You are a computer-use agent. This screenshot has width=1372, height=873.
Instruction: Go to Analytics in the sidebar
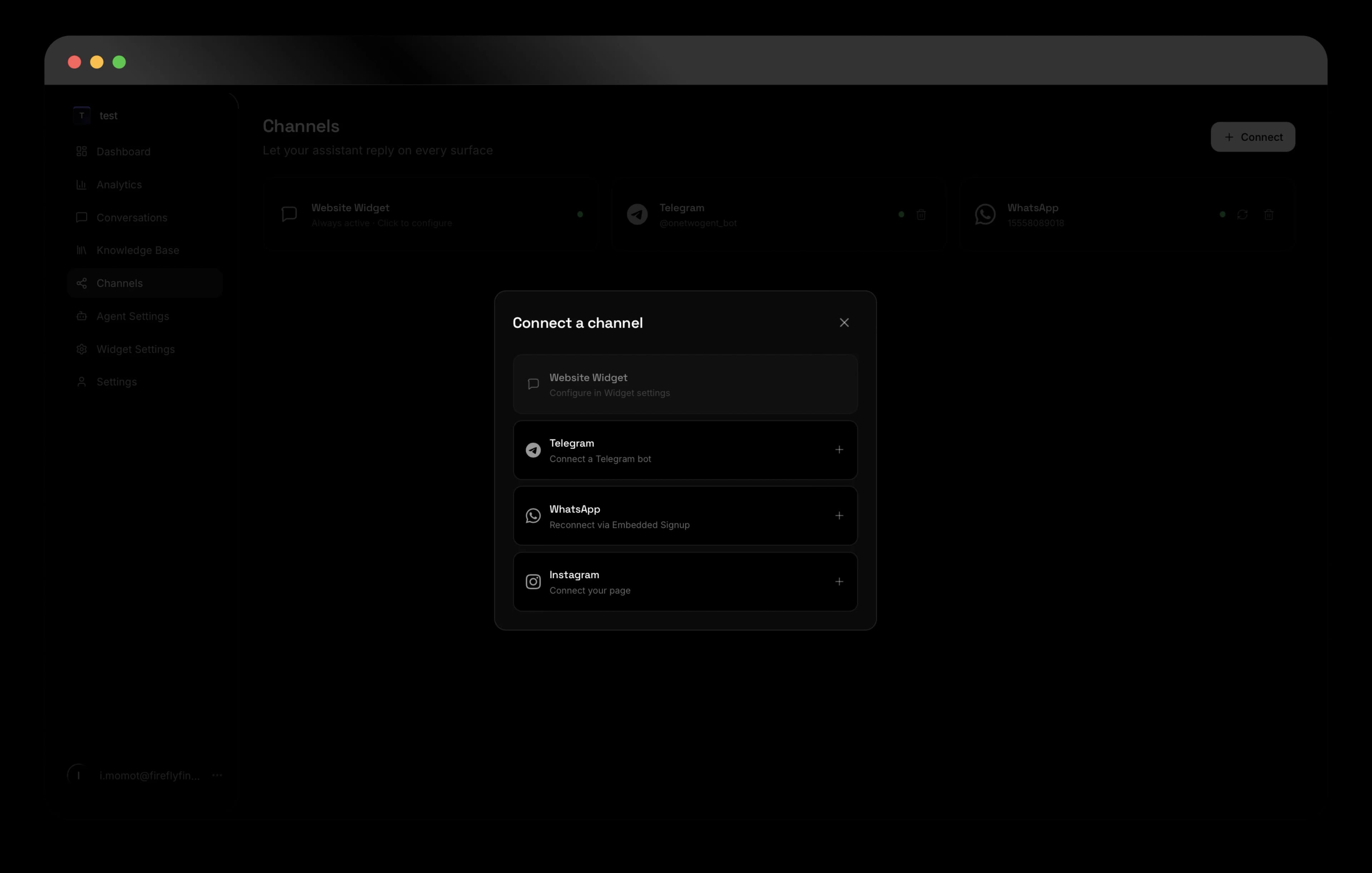pyautogui.click(x=119, y=185)
